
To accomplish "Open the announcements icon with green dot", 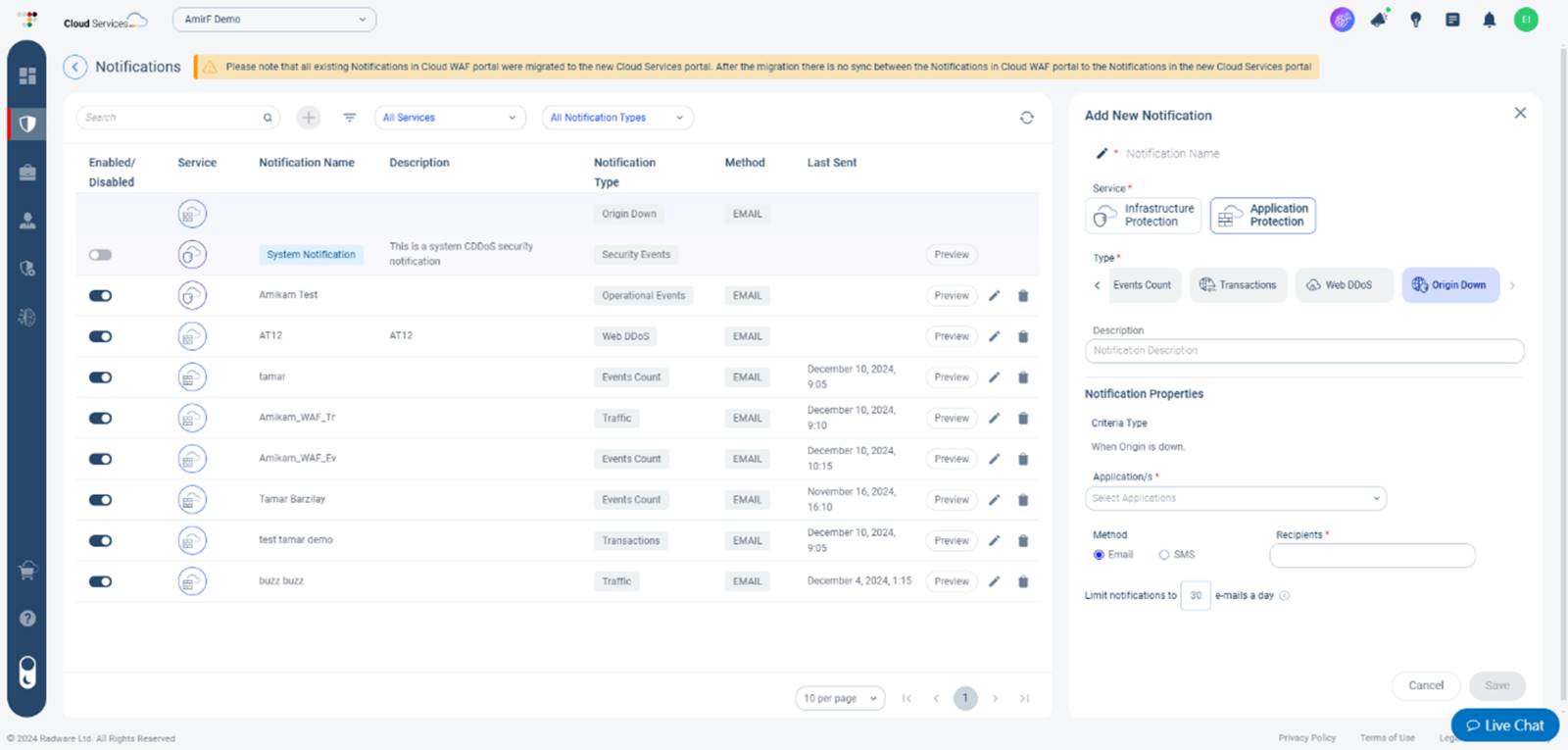I will point(1379,20).
